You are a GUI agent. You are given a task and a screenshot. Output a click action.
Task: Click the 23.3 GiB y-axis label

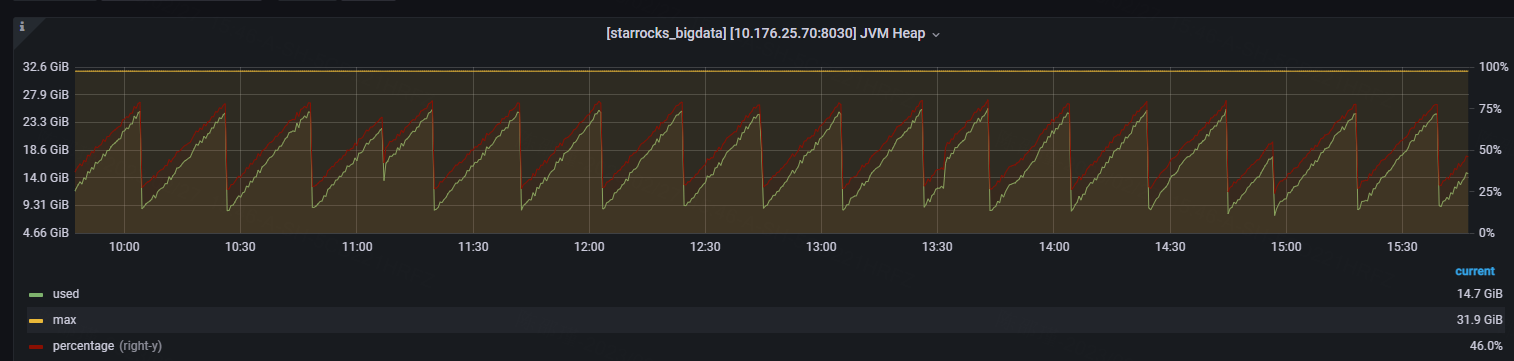point(46,122)
